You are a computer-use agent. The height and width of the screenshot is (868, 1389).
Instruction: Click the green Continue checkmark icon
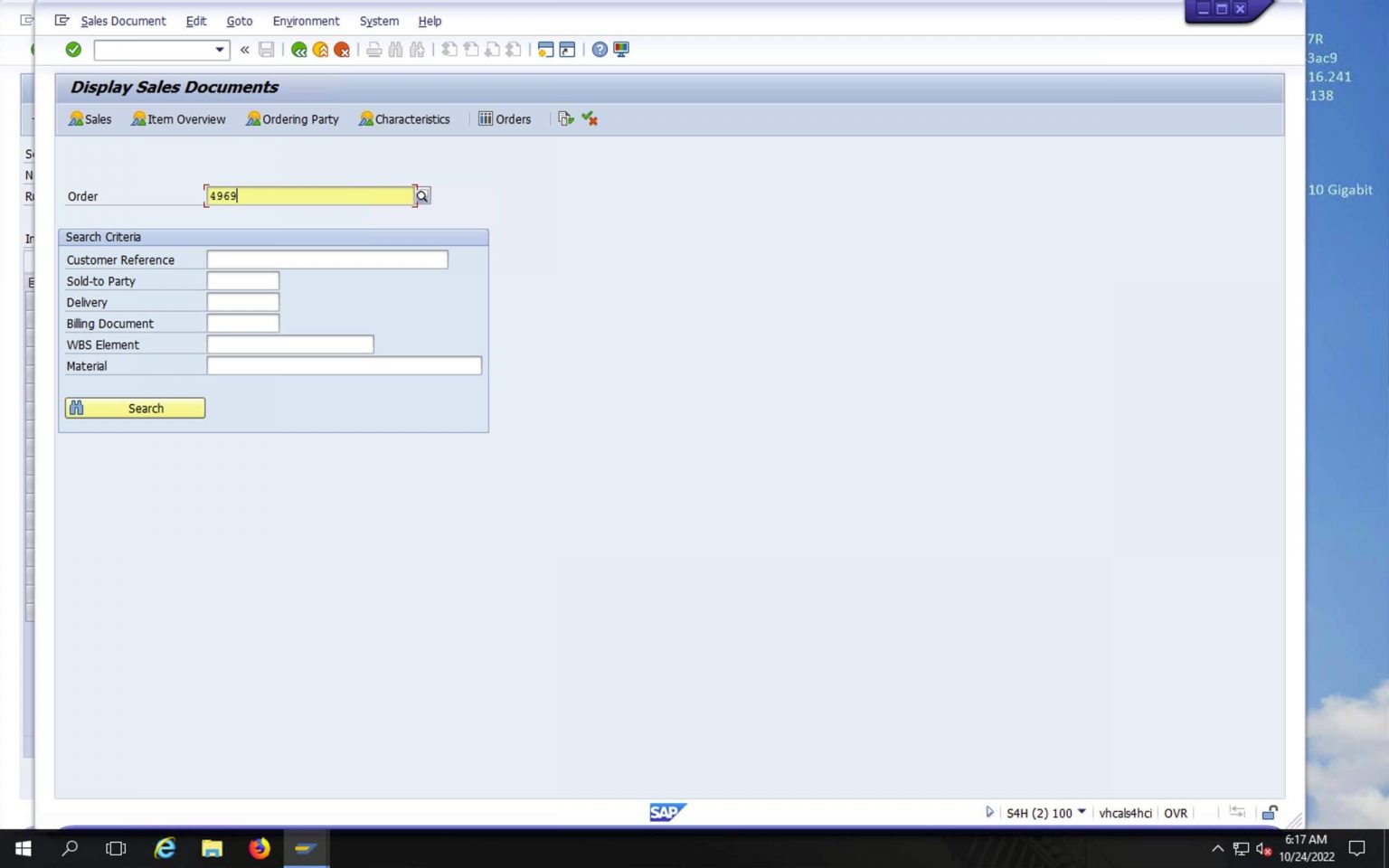[73, 50]
